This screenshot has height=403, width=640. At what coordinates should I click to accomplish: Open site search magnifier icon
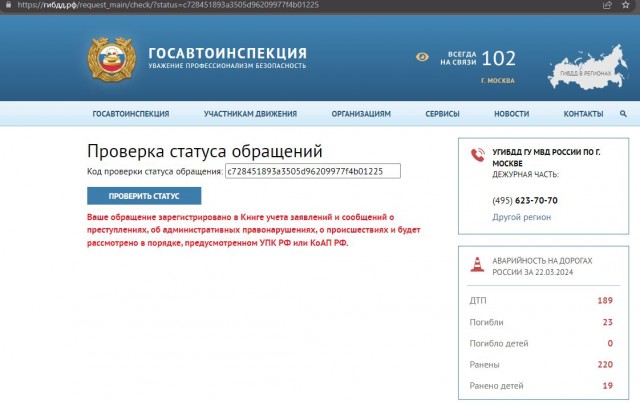tap(623, 114)
